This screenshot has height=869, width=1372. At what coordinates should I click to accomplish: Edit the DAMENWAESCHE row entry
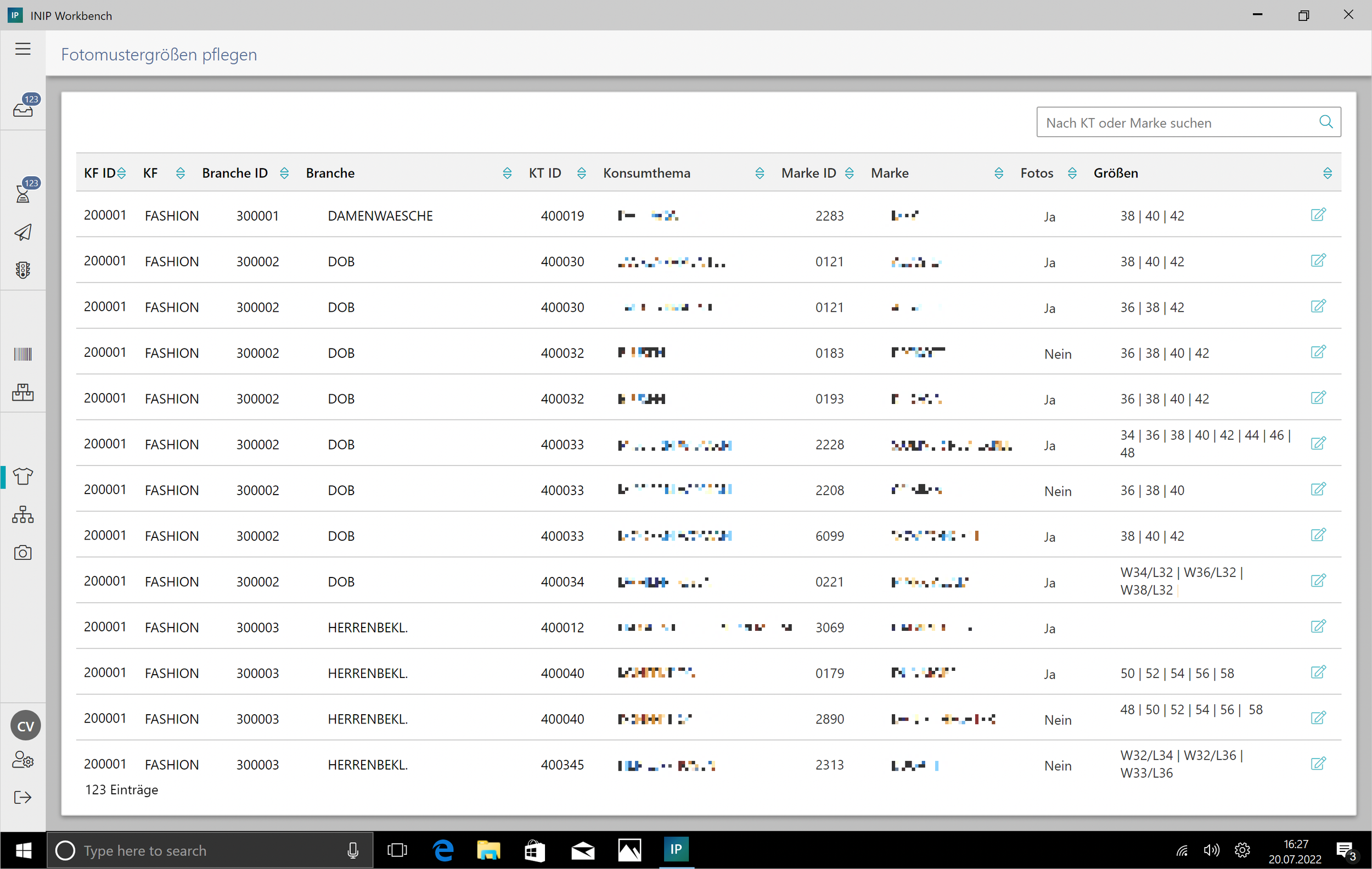1318,215
